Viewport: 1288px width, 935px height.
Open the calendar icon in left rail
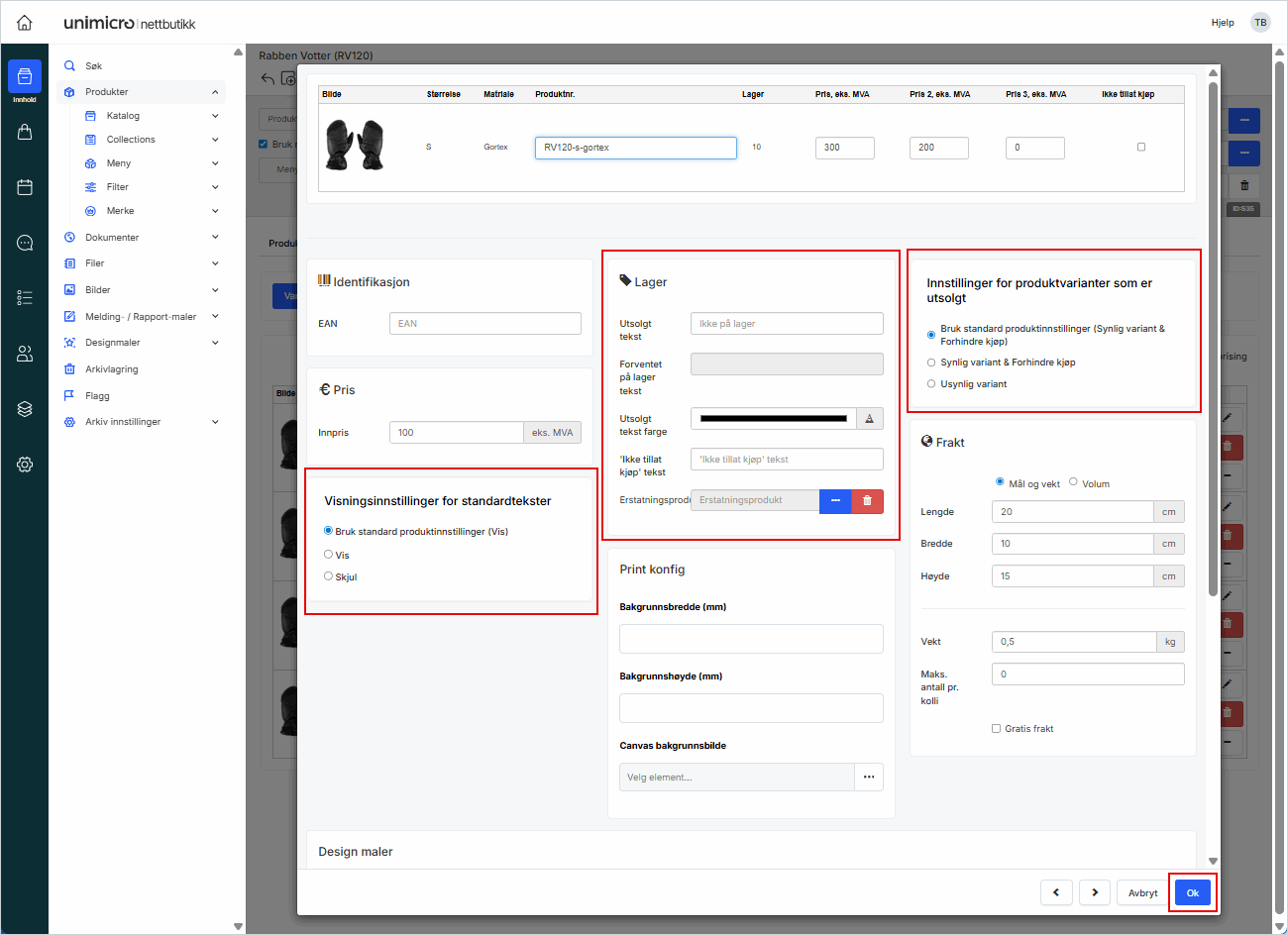click(x=25, y=187)
